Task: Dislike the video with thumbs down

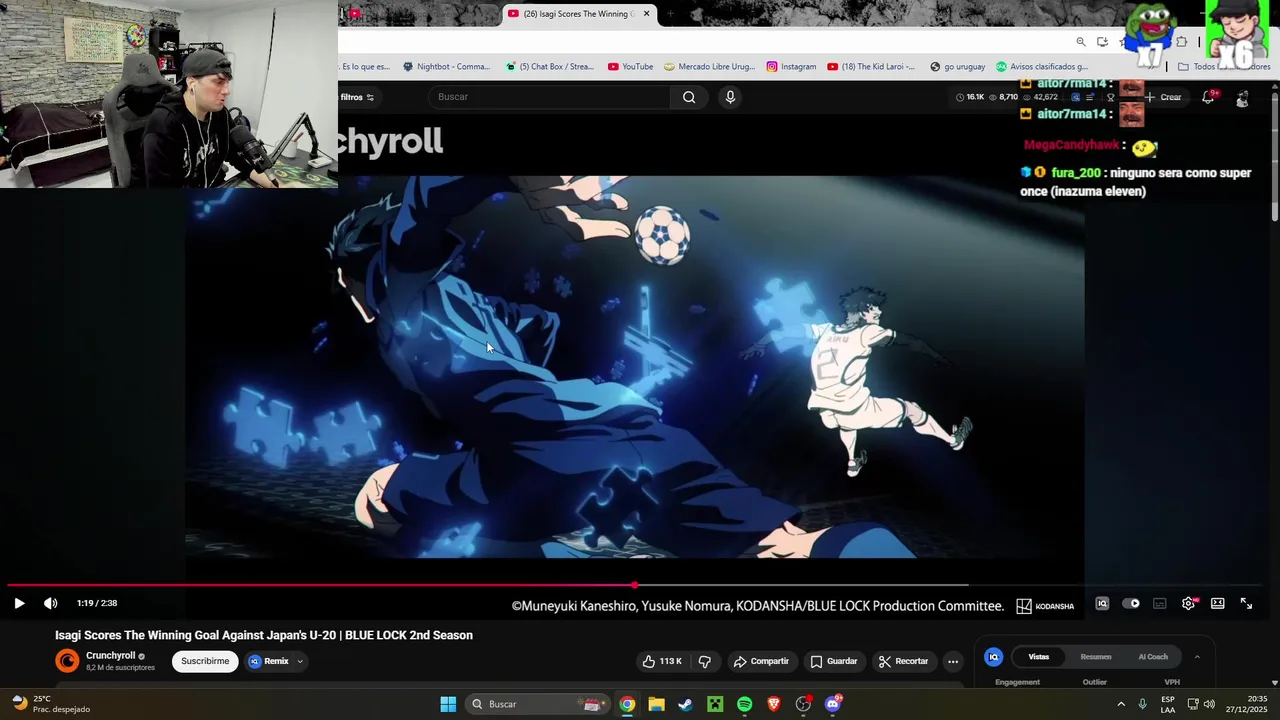Action: (x=705, y=661)
